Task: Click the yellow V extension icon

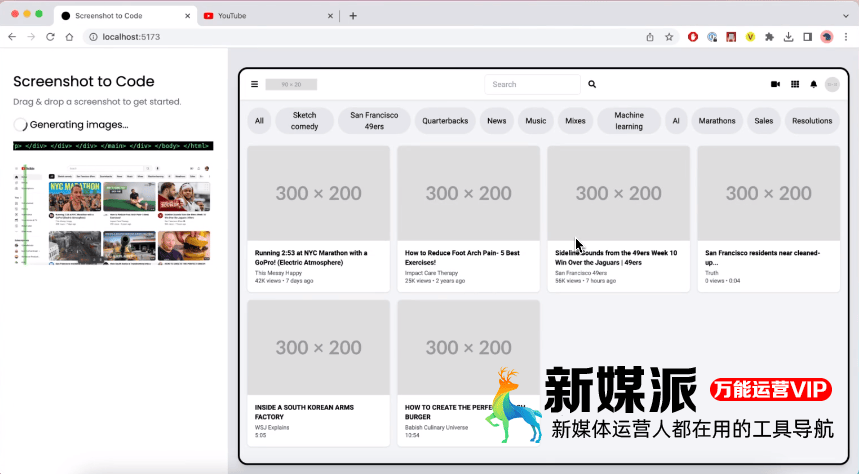Action: tap(750, 37)
